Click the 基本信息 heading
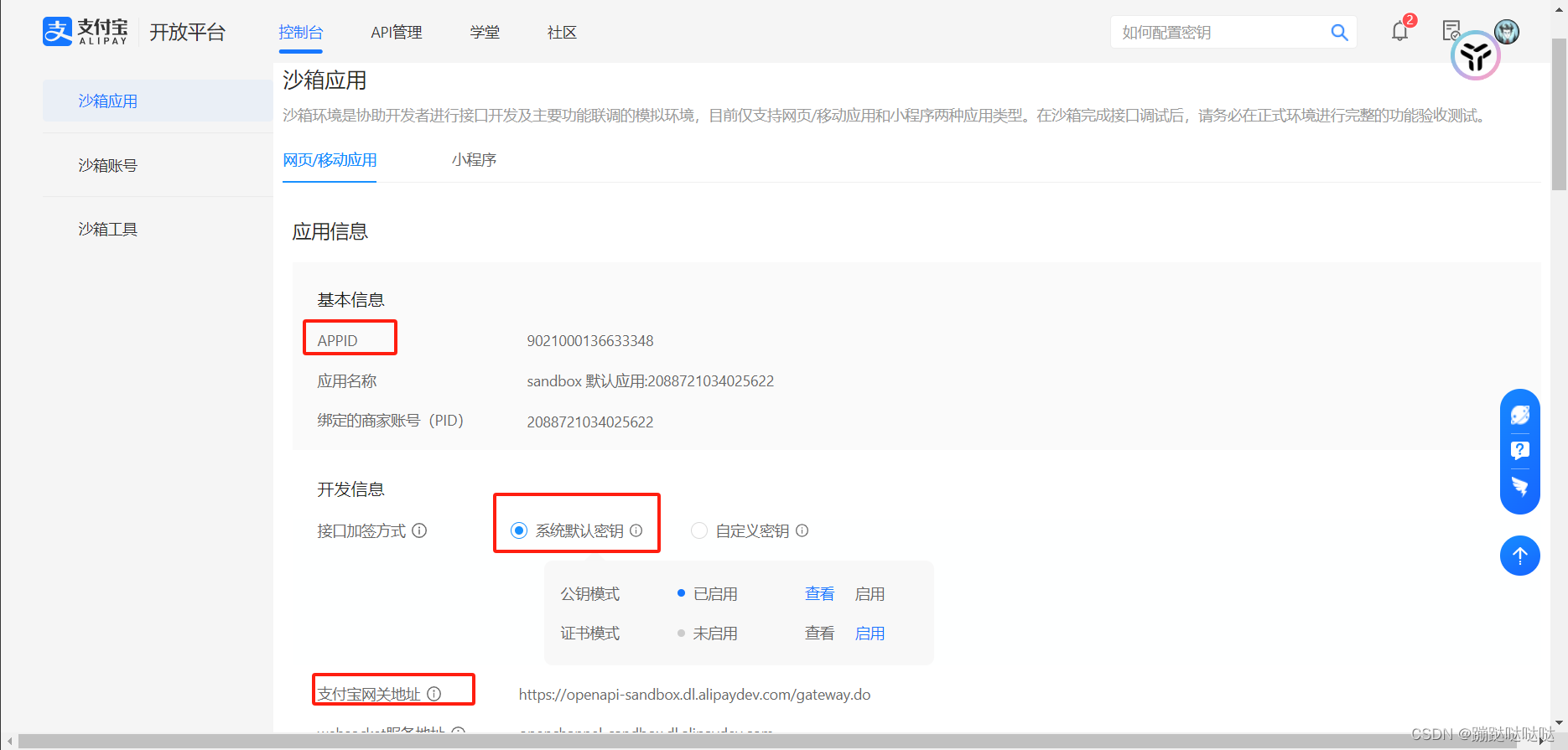 tap(350, 300)
